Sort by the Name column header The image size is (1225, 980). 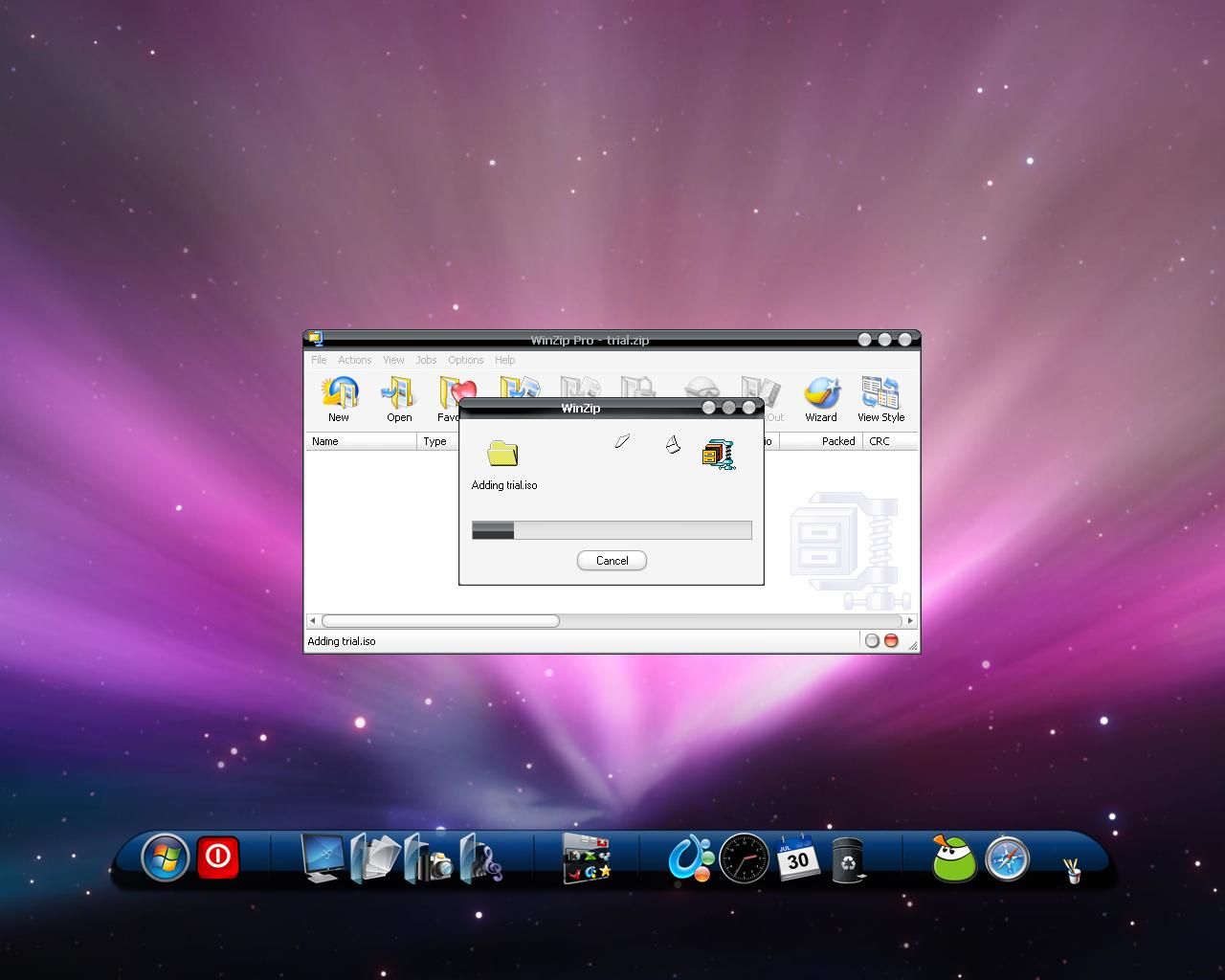click(x=362, y=441)
